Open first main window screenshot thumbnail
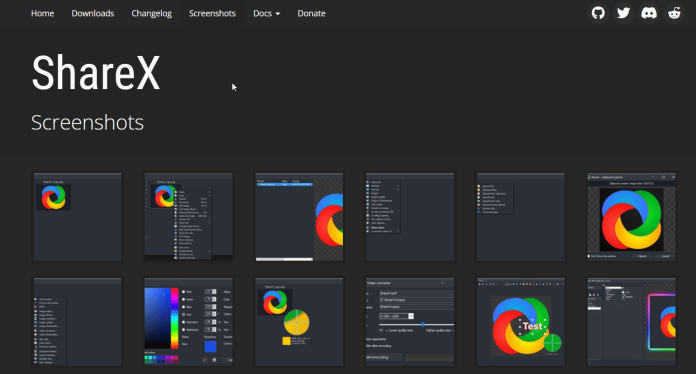The image size is (696, 374). (x=78, y=217)
